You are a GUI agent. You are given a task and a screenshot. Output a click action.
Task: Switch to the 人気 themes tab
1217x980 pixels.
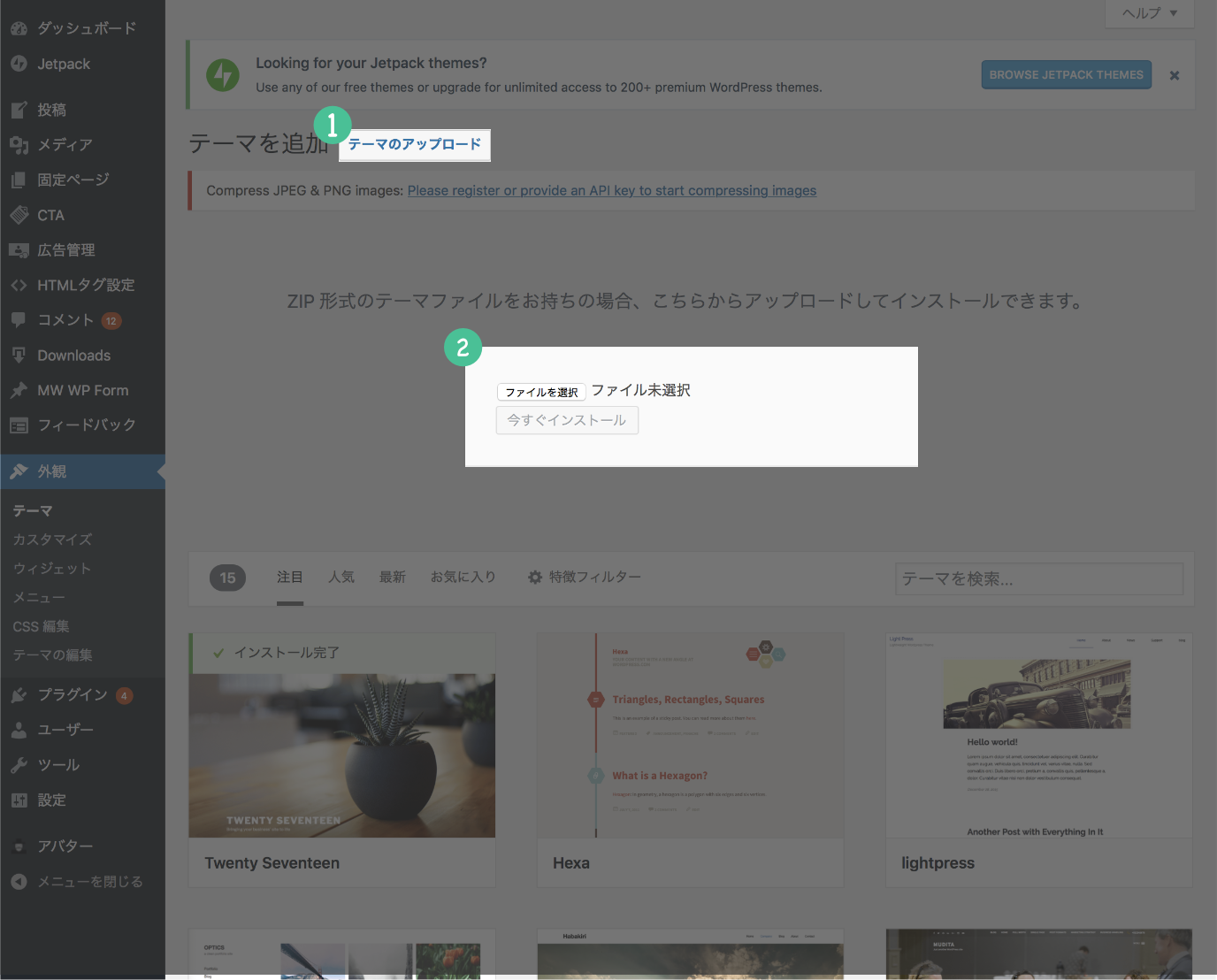click(x=341, y=577)
